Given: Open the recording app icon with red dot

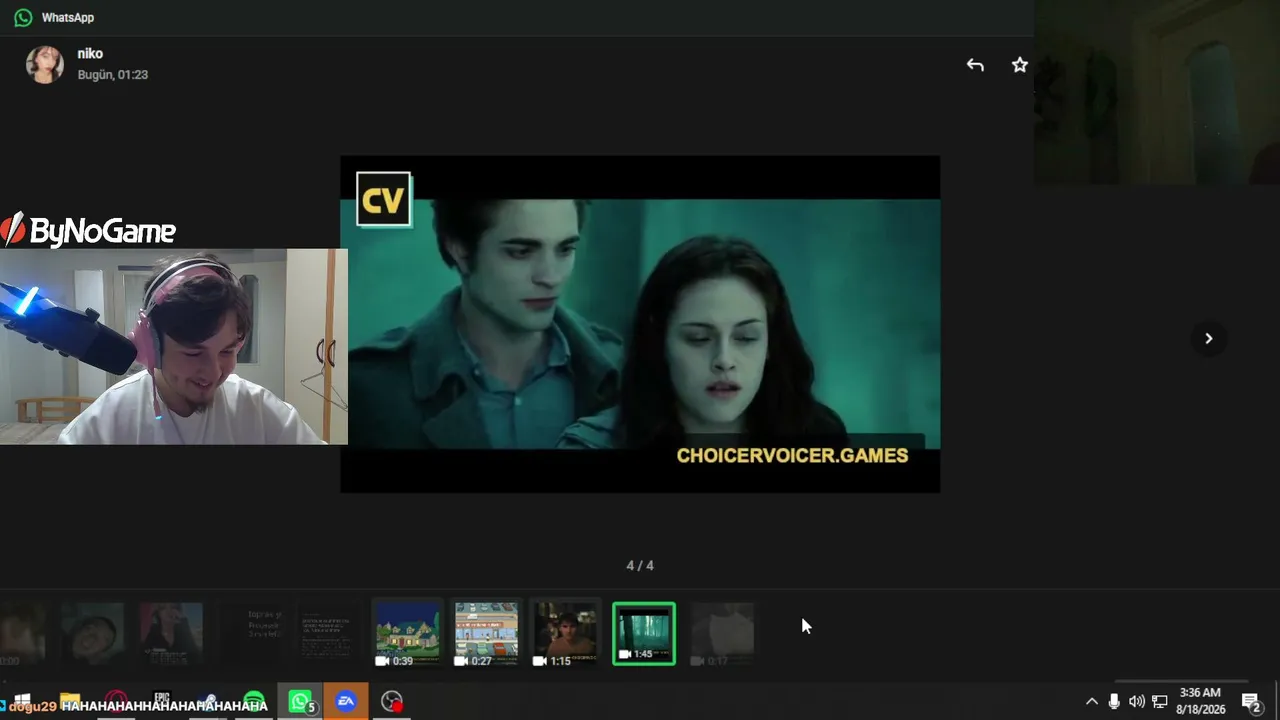Looking at the screenshot, I should [x=392, y=703].
